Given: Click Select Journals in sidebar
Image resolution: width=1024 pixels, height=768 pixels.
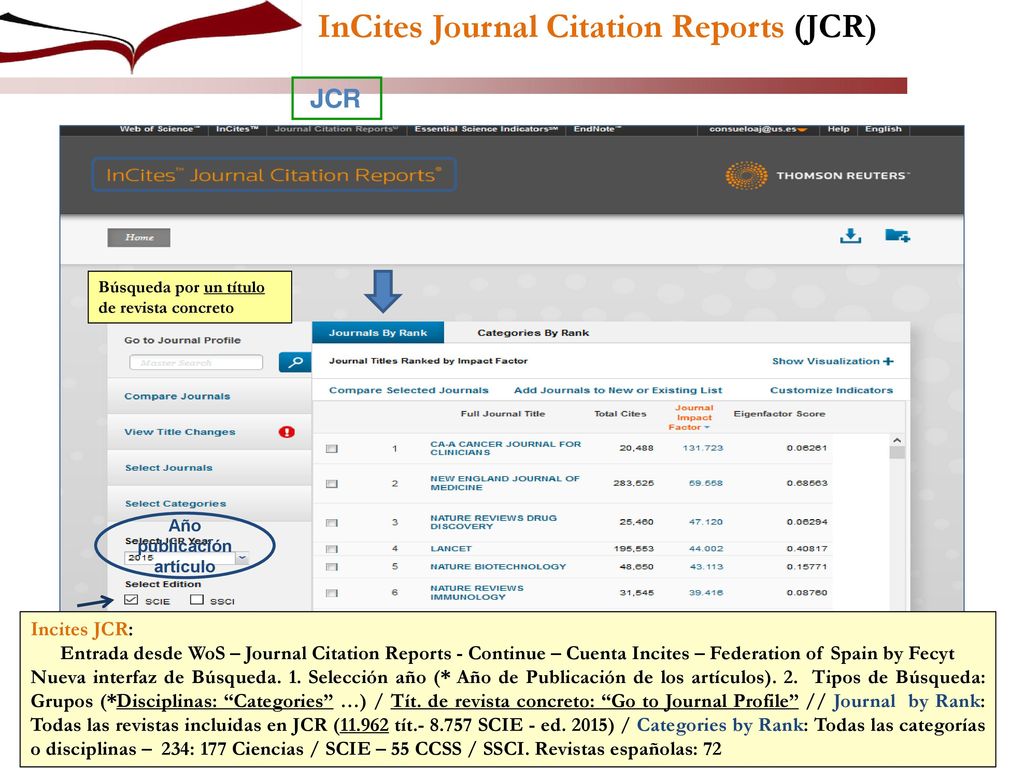Looking at the screenshot, I should [x=168, y=468].
